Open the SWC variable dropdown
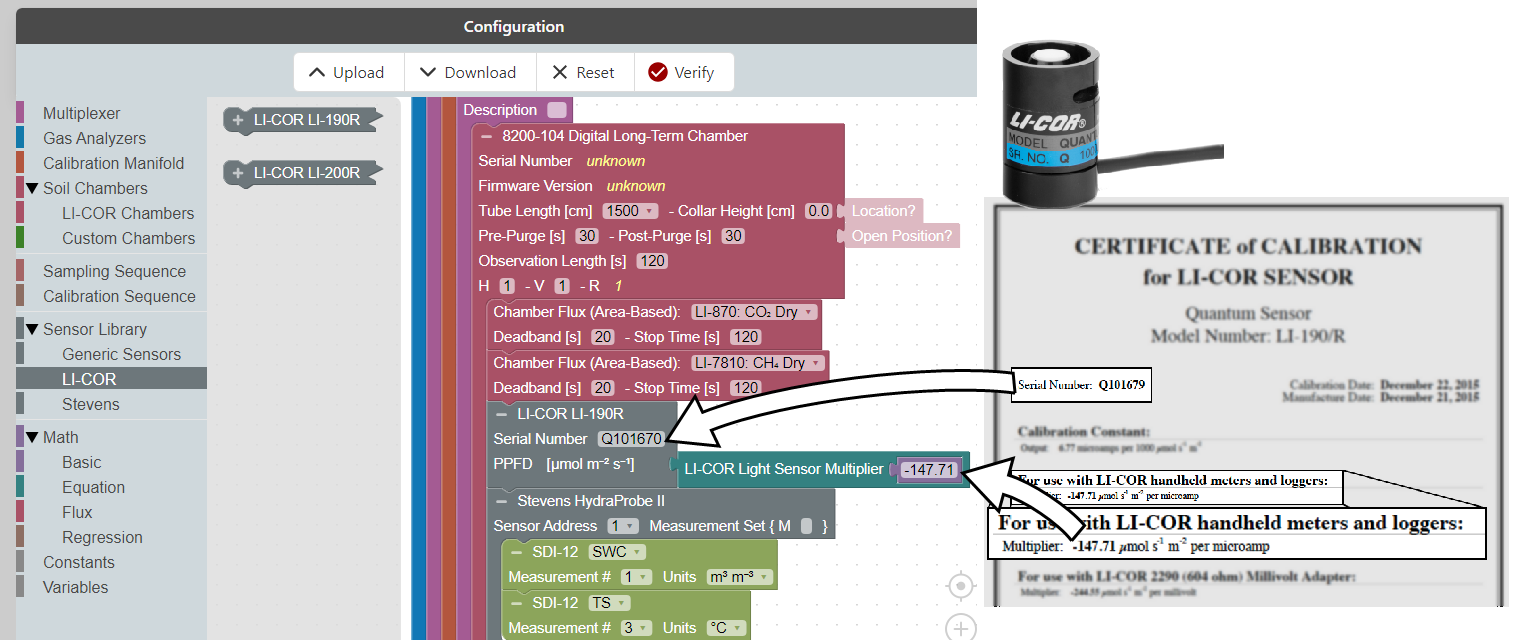 tap(617, 551)
